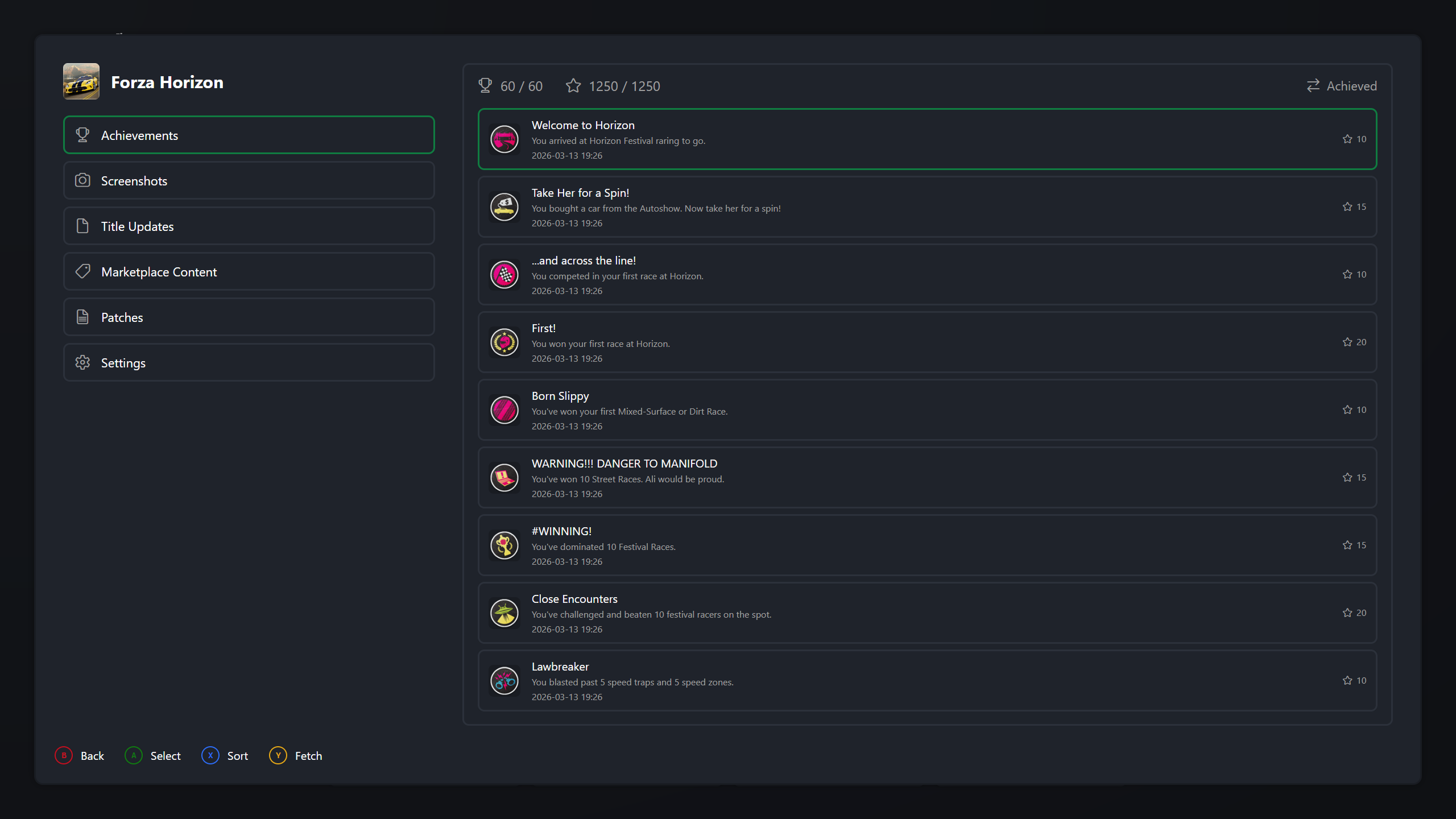
Task: Toggle the Achieved sort filter
Action: pos(1342,86)
